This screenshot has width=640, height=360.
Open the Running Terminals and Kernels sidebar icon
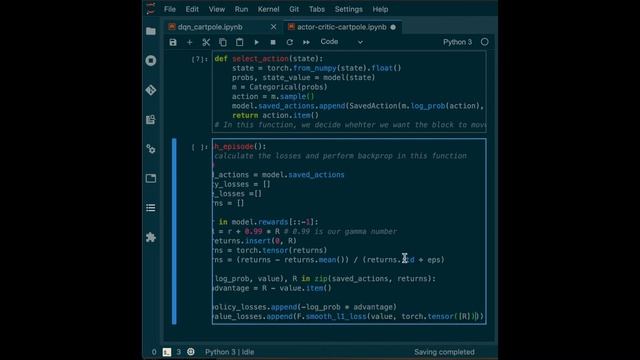click(x=151, y=61)
